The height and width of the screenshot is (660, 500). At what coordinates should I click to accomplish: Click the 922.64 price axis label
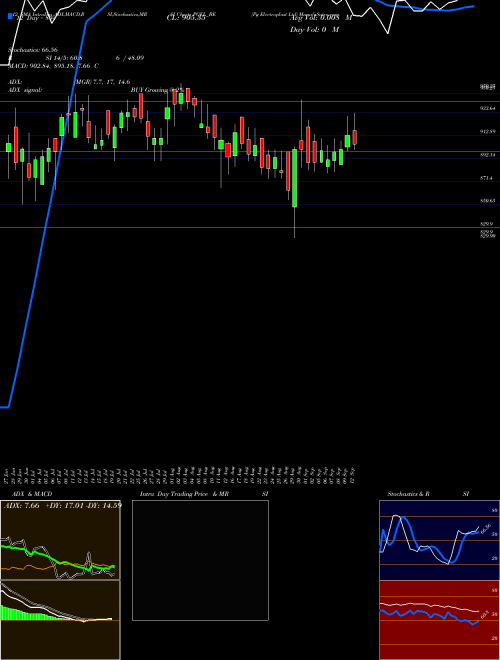tap(488, 109)
